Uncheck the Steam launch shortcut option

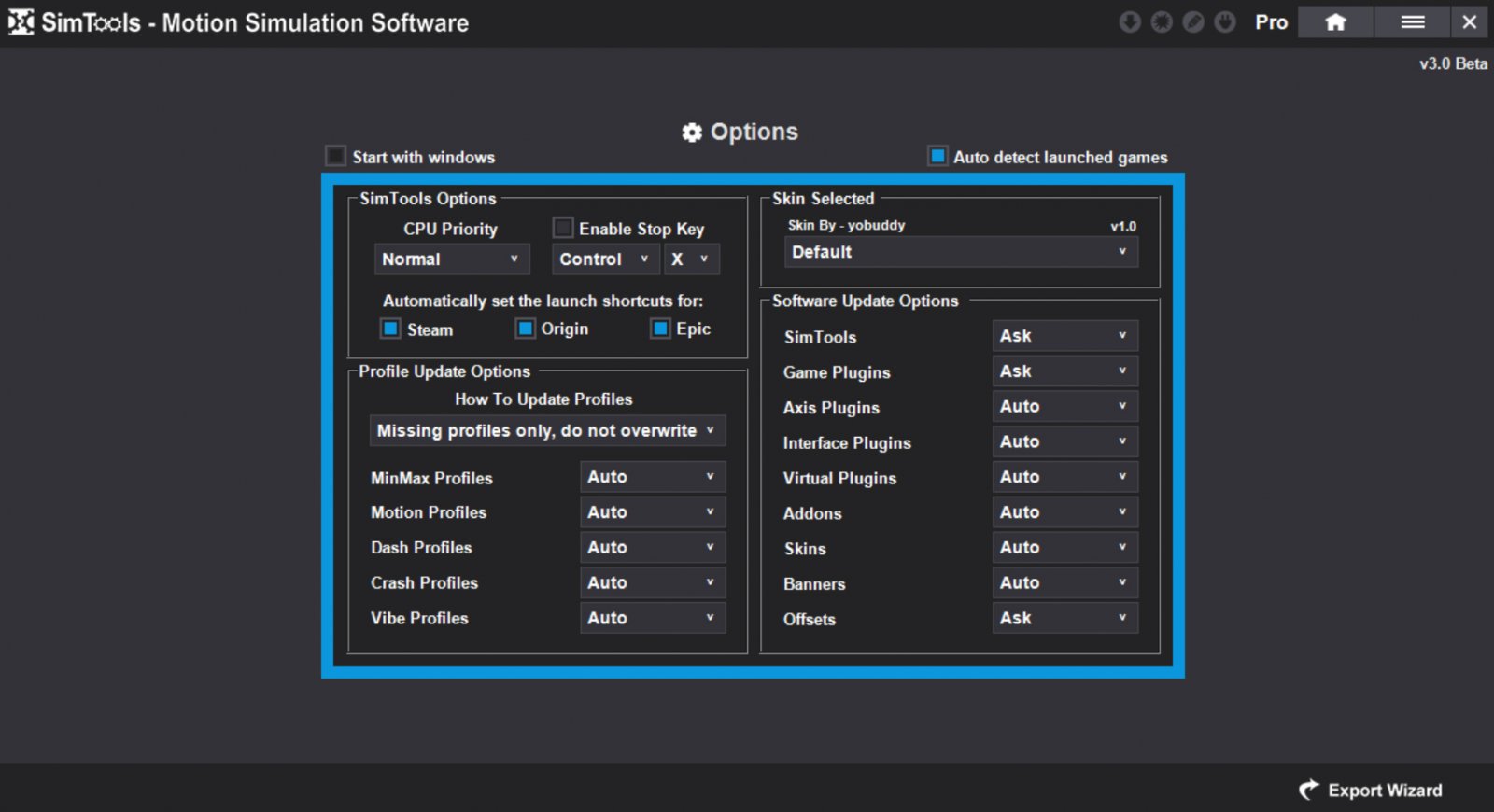[391, 329]
